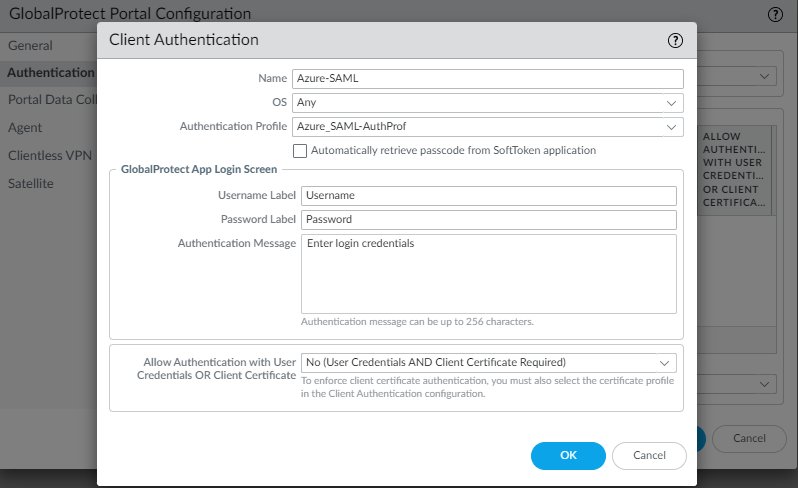Screen dimensions: 798x488
Task: Cancel the Client Authentication dialog
Action: coord(649,455)
